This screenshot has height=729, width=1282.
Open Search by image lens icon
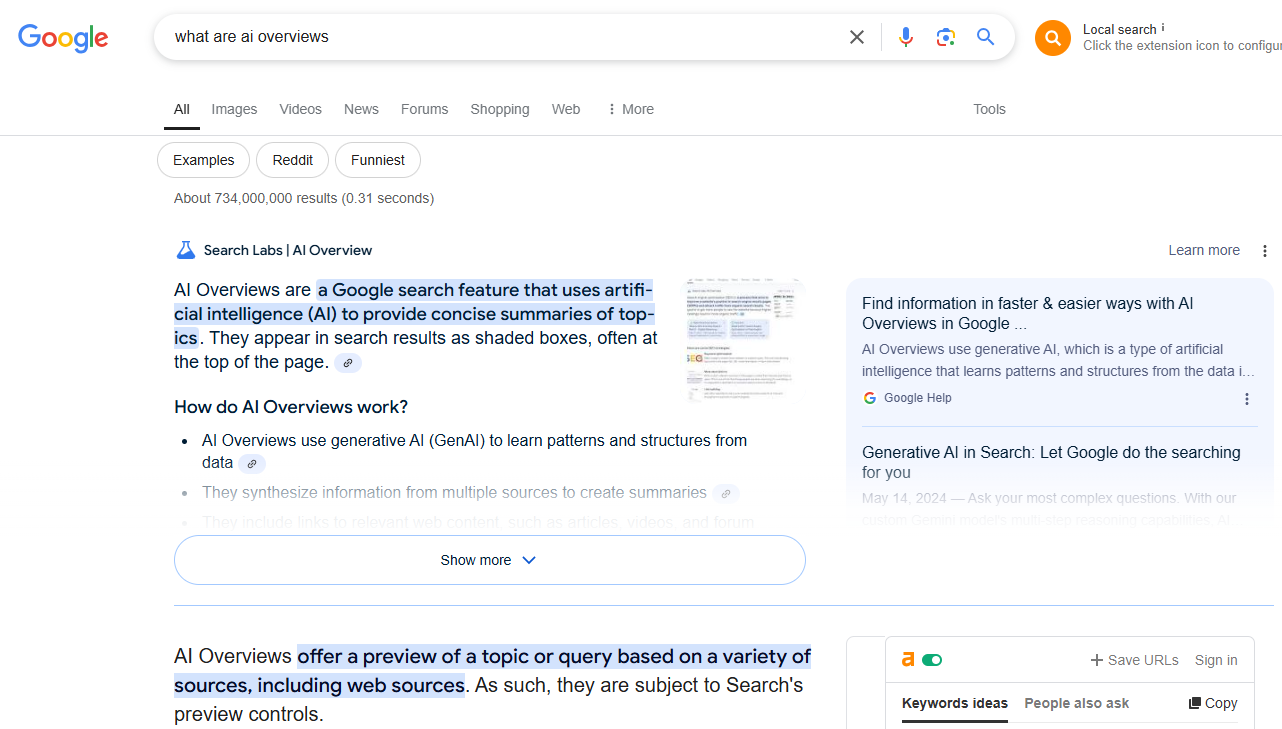pyautogui.click(x=946, y=37)
